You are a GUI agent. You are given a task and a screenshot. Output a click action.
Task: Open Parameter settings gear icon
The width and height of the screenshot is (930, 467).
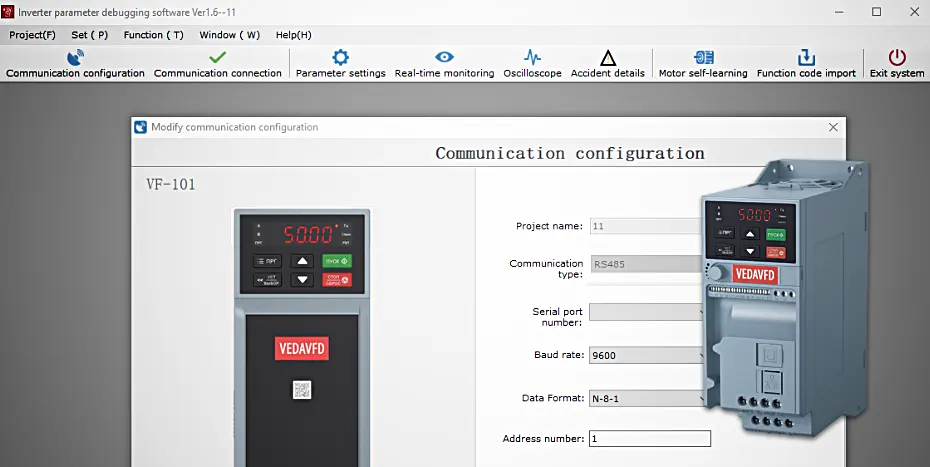[x=340, y=58]
